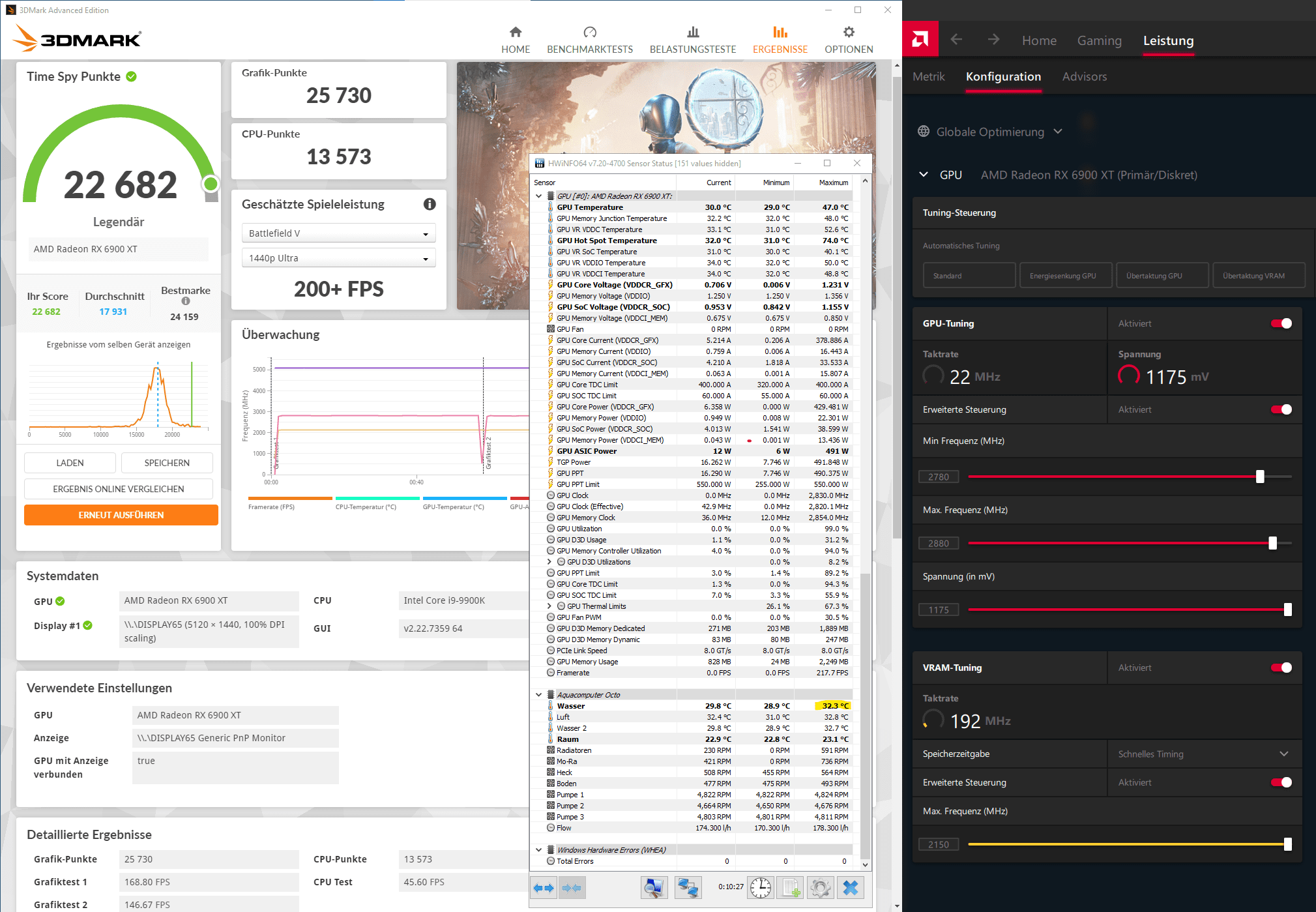This screenshot has height=912, width=1316.
Task: Click the HWiNFO reset clock icon
Action: (760, 887)
